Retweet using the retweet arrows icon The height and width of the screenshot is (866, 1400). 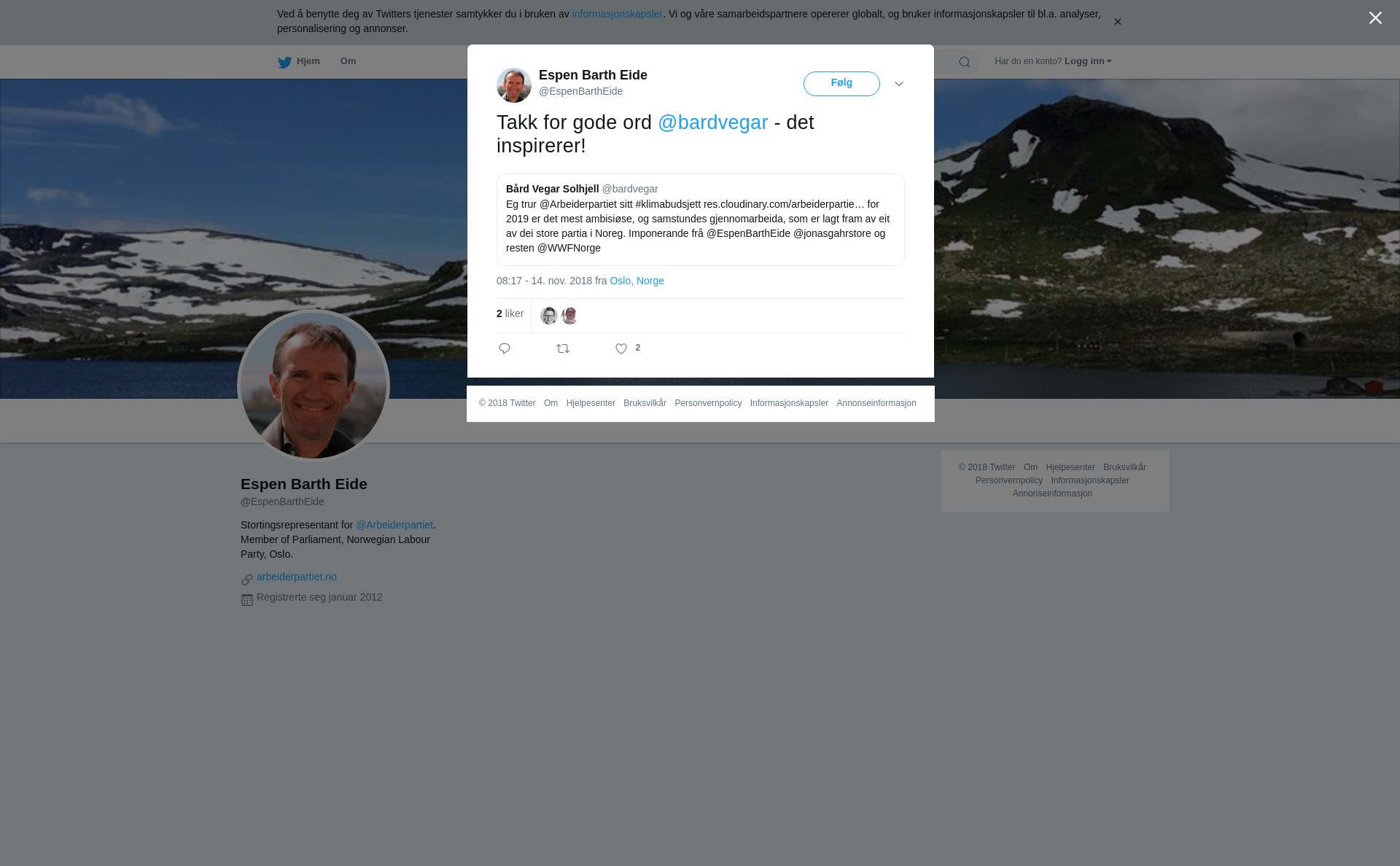pos(563,348)
